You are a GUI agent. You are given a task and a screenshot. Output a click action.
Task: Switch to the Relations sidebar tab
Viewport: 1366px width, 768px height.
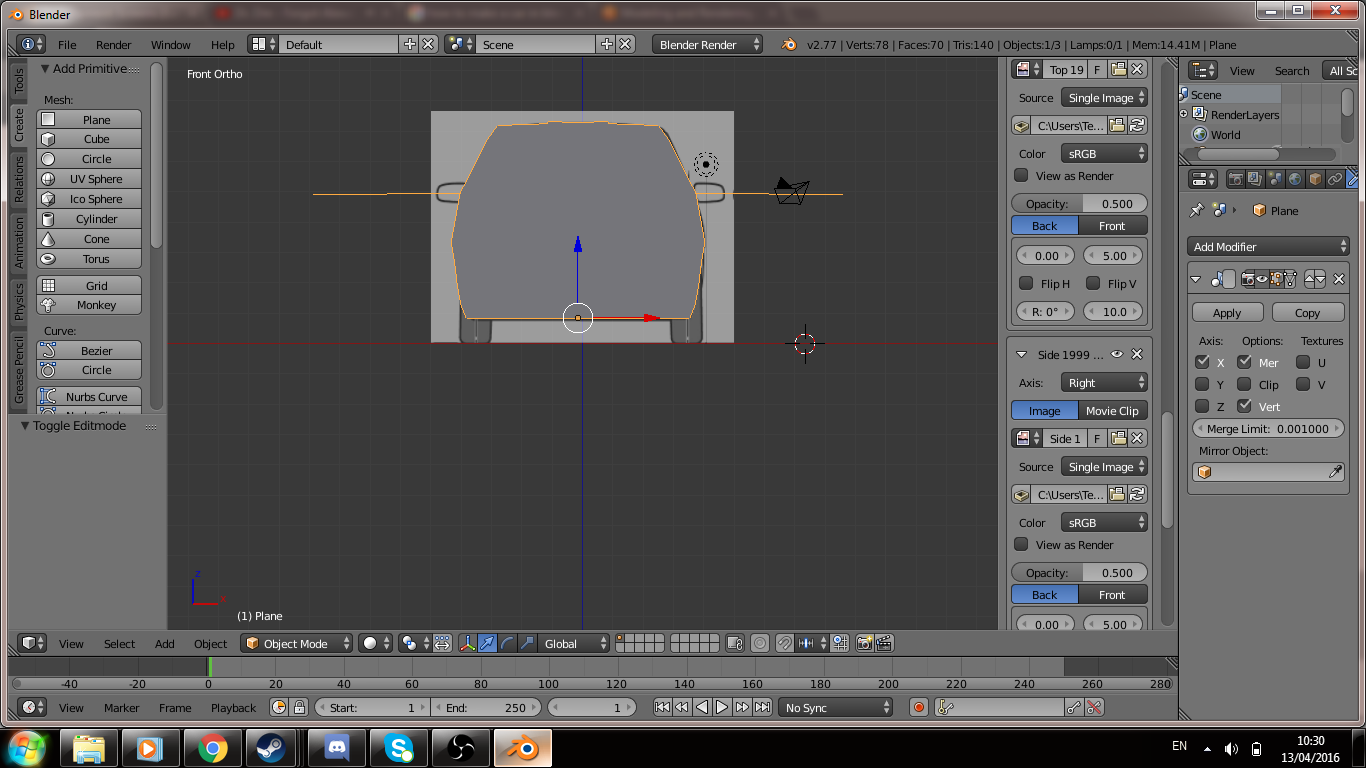tap(18, 181)
